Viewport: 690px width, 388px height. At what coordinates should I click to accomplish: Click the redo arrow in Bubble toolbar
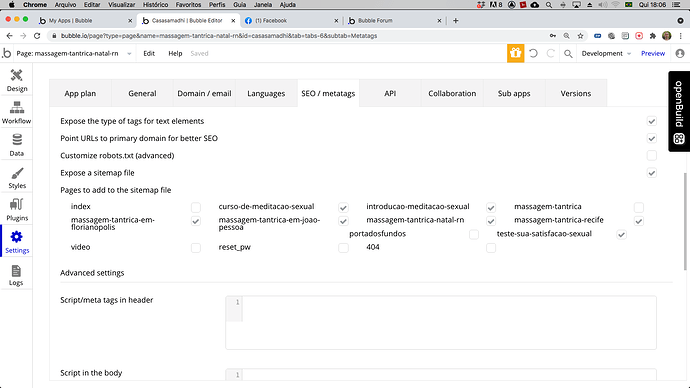coord(551,53)
